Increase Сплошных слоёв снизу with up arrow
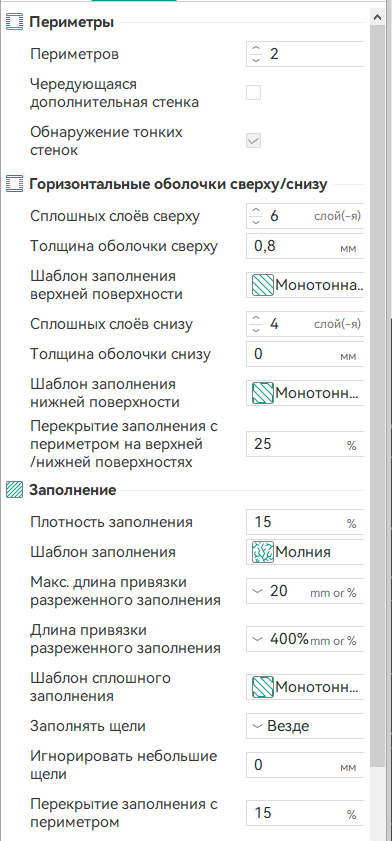Image resolution: width=392 pixels, height=841 pixels. coord(256,319)
